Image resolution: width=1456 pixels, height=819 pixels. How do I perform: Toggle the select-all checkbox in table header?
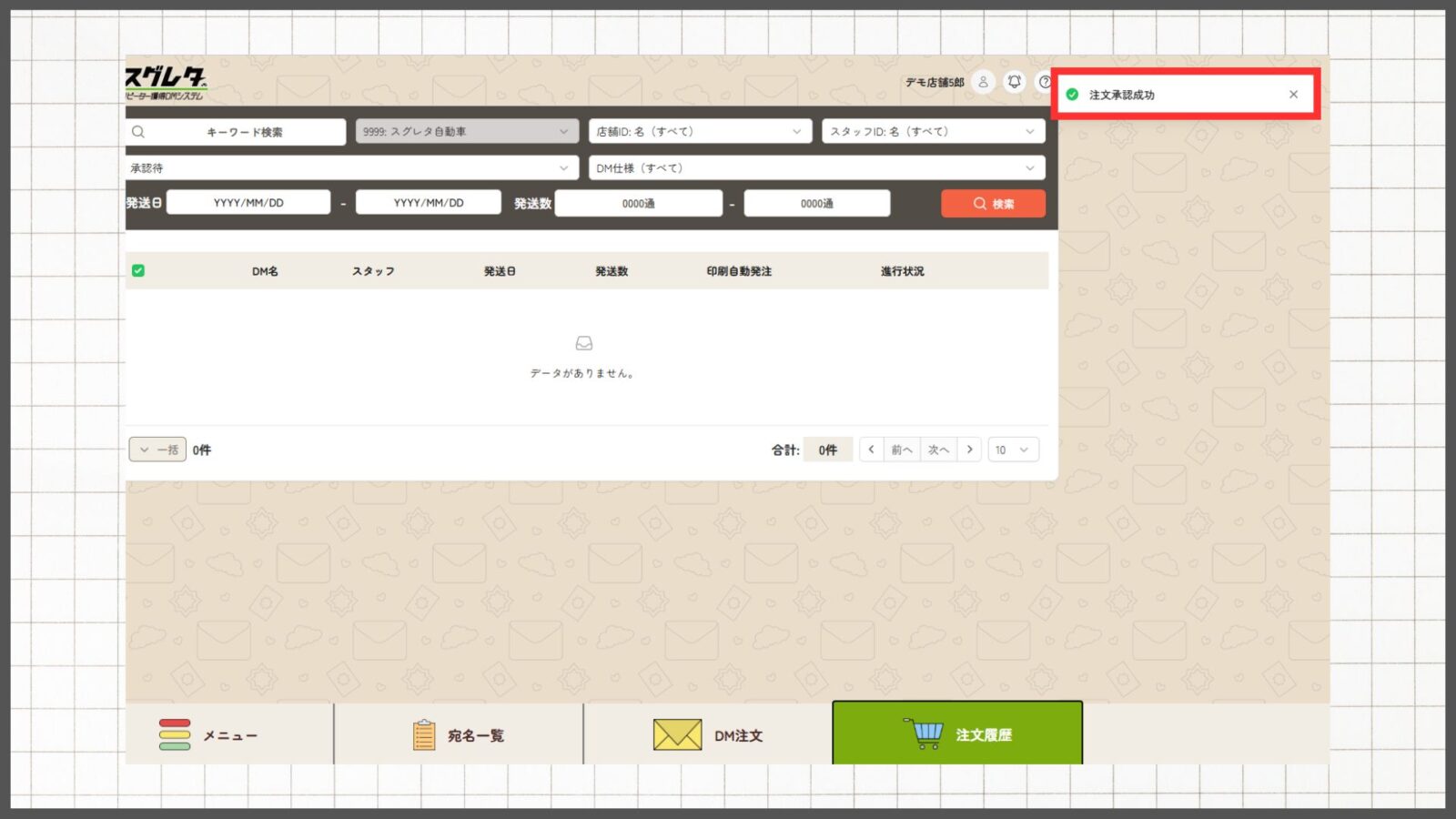138,270
